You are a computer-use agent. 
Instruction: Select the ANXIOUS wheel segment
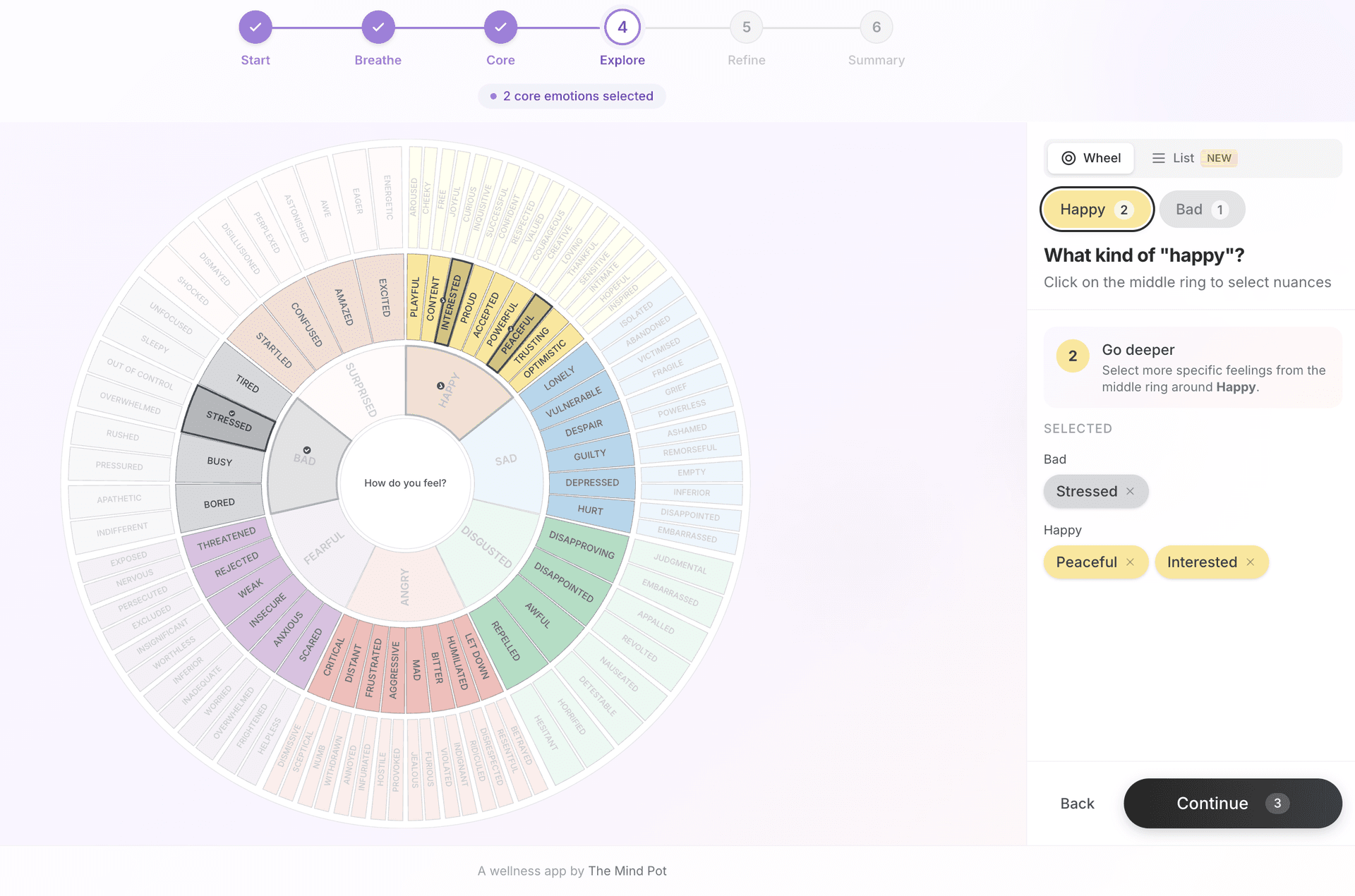(x=288, y=629)
